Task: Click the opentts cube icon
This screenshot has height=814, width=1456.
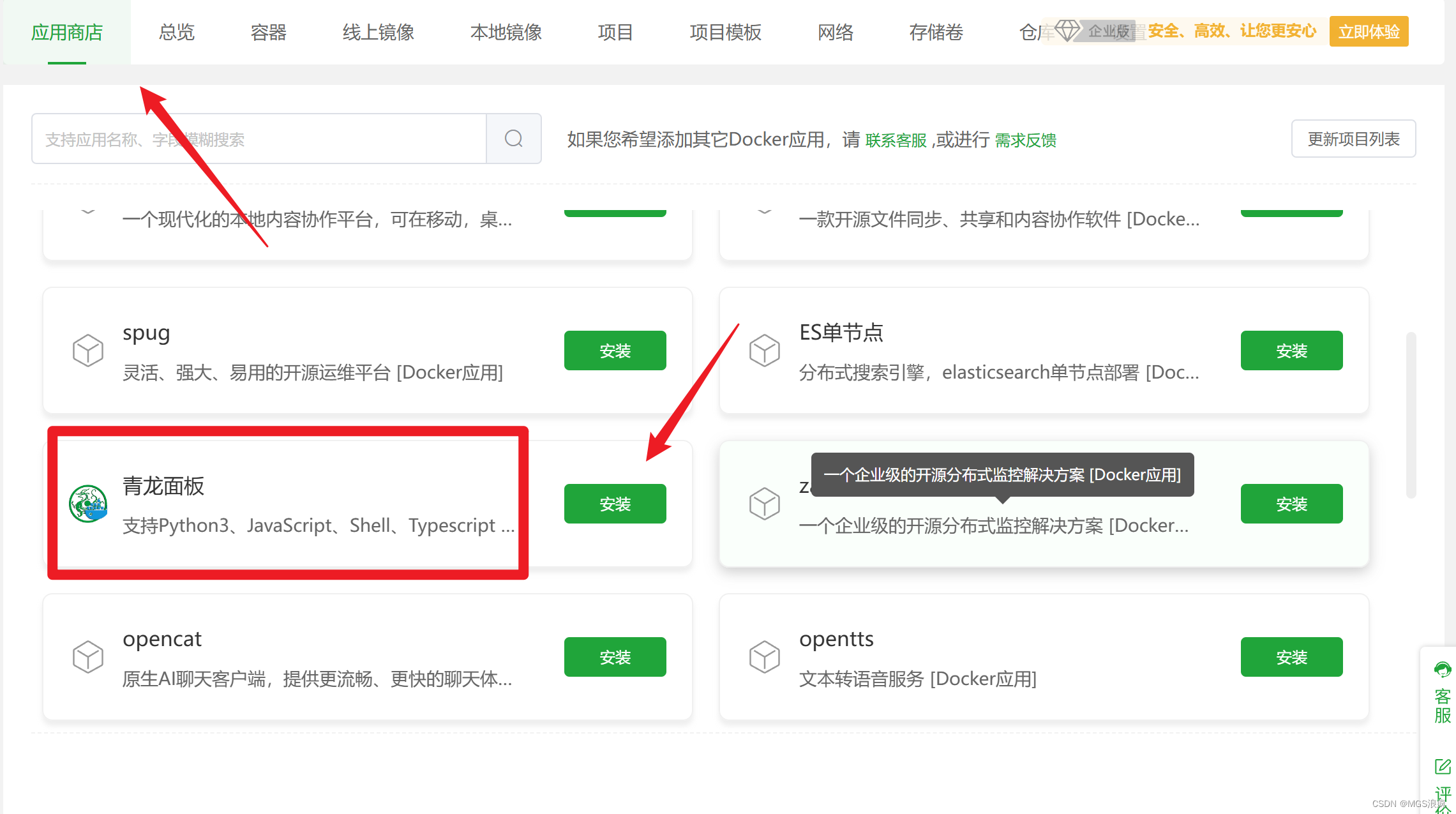Action: click(x=764, y=656)
